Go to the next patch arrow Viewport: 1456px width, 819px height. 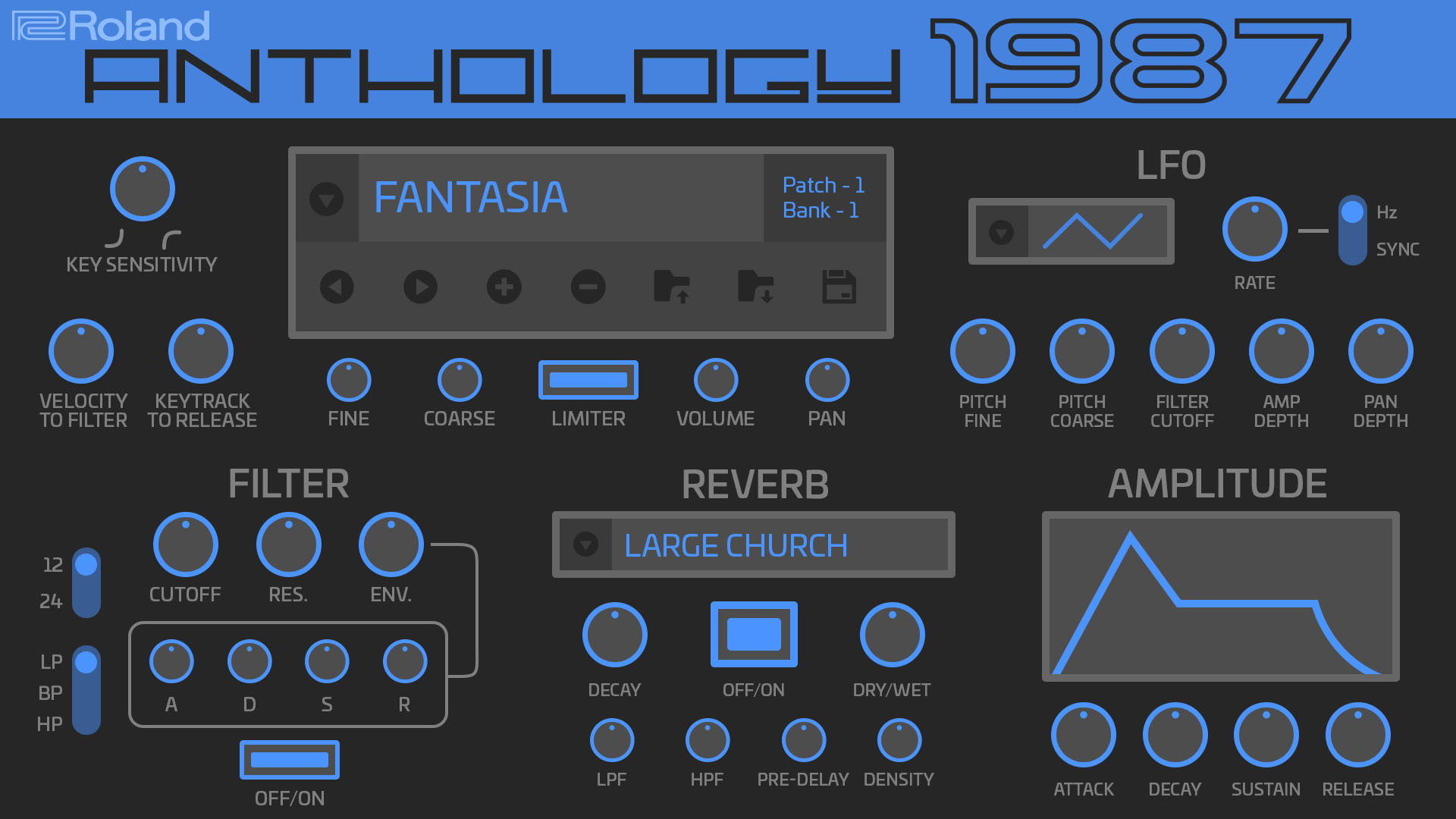pyautogui.click(x=420, y=287)
